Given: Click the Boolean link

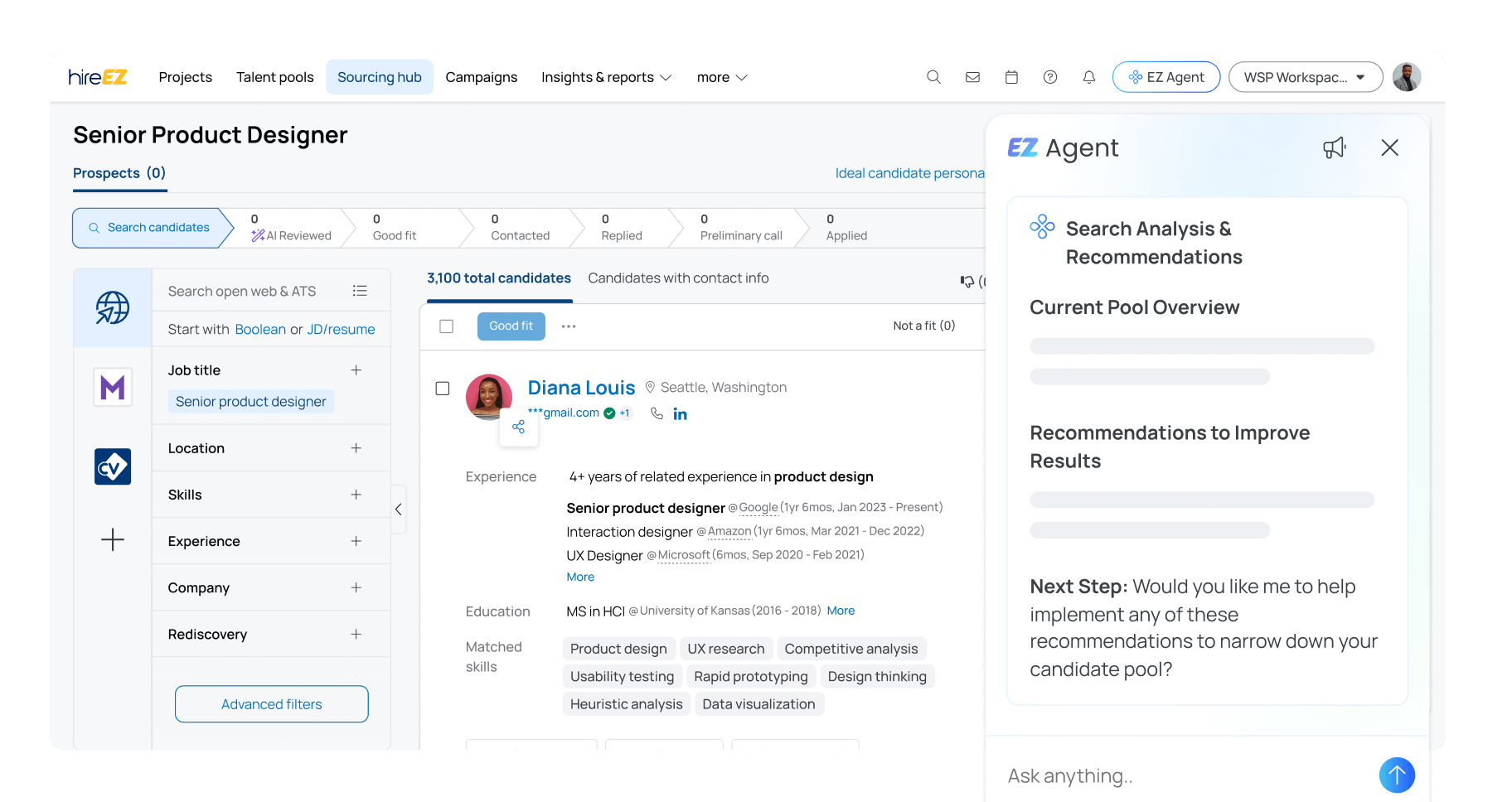Looking at the screenshot, I should (x=260, y=329).
